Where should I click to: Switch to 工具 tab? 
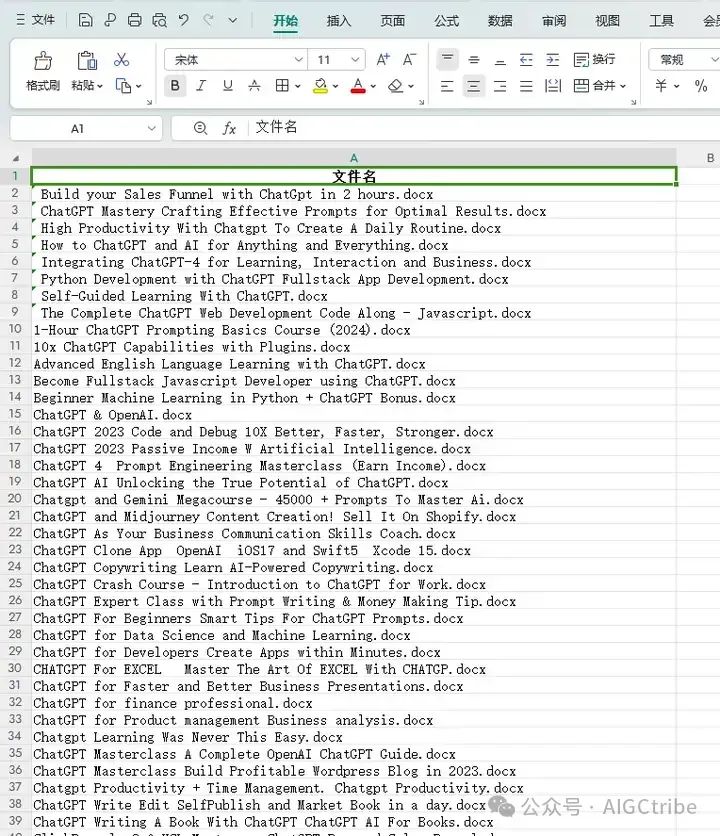click(661, 21)
